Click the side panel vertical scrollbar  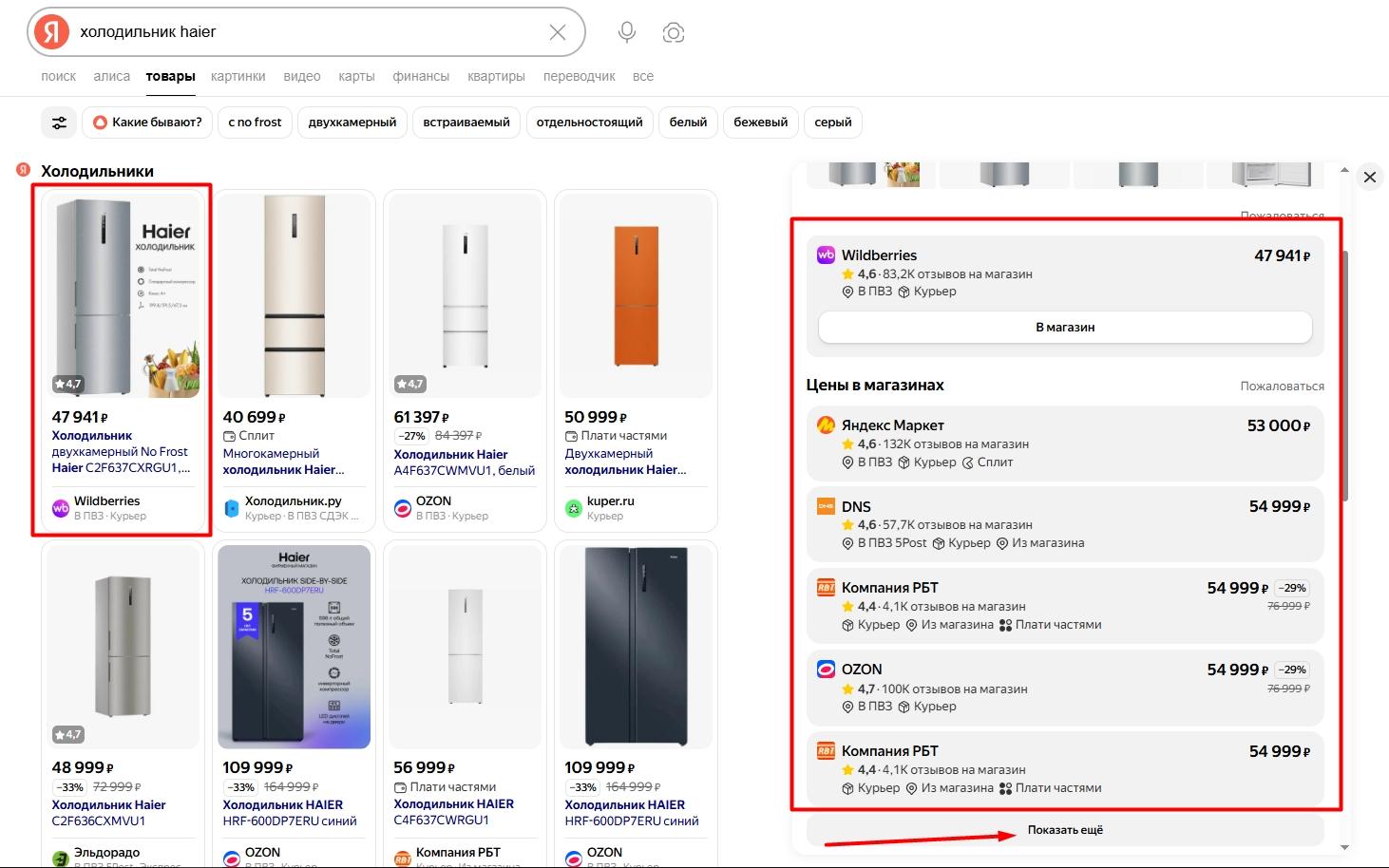click(1344, 376)
